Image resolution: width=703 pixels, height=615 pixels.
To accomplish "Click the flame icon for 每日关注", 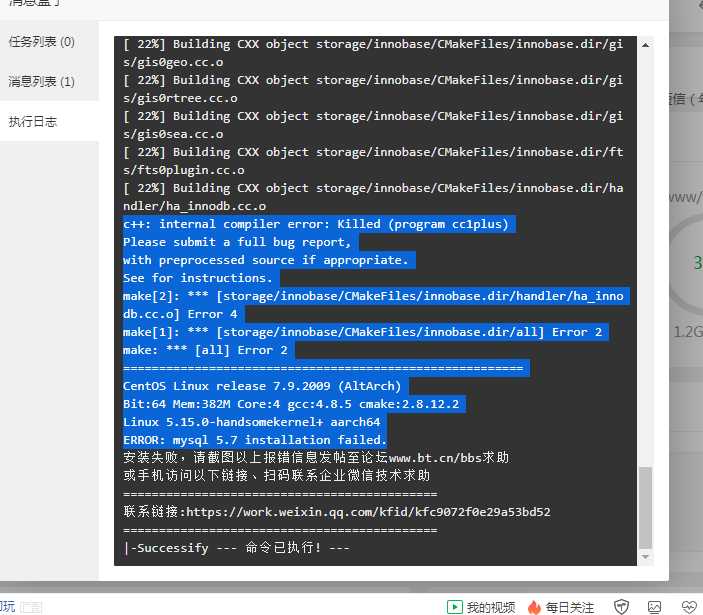I will click(534, 607).
